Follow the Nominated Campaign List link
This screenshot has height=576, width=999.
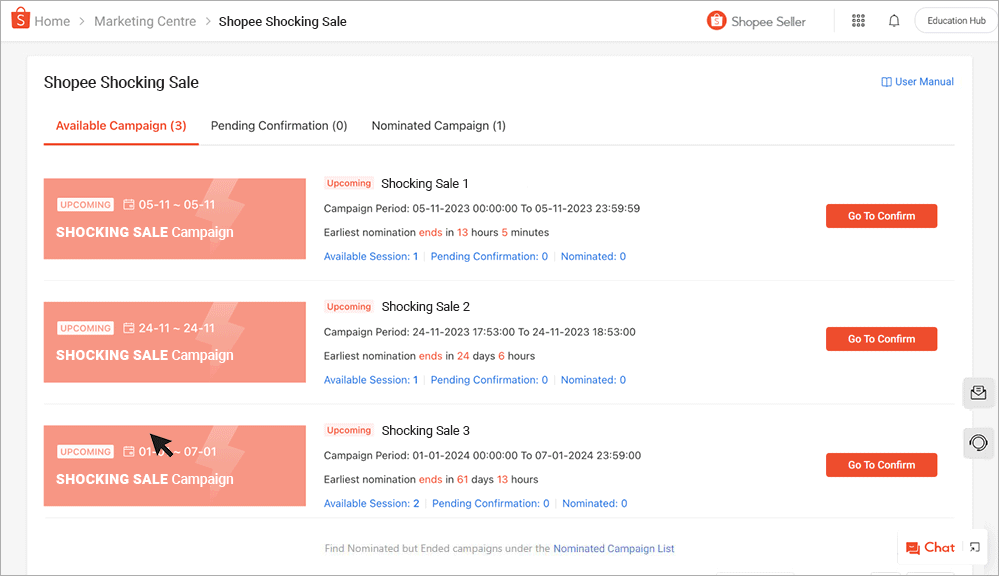pyautogui.click(x=614, y=548)
